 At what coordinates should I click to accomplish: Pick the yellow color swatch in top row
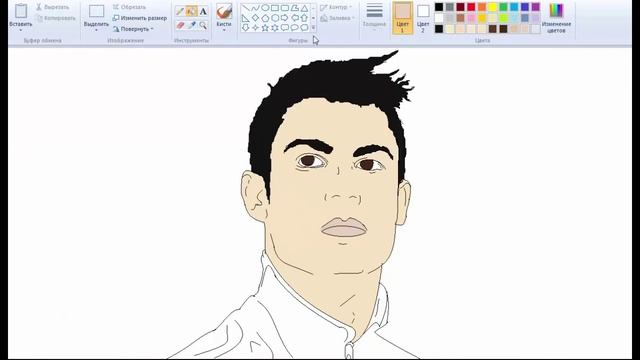coord(493,7)
